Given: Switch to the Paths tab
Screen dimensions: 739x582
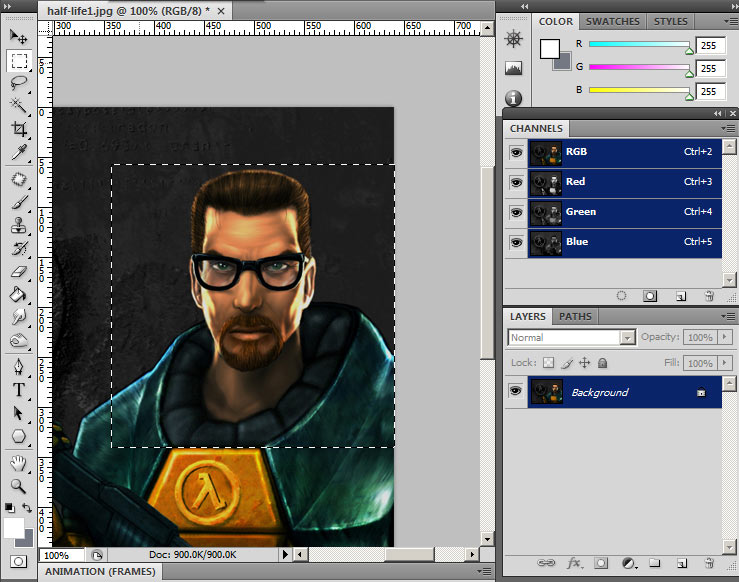Looking at the screenshot, I should click(575, 317).
